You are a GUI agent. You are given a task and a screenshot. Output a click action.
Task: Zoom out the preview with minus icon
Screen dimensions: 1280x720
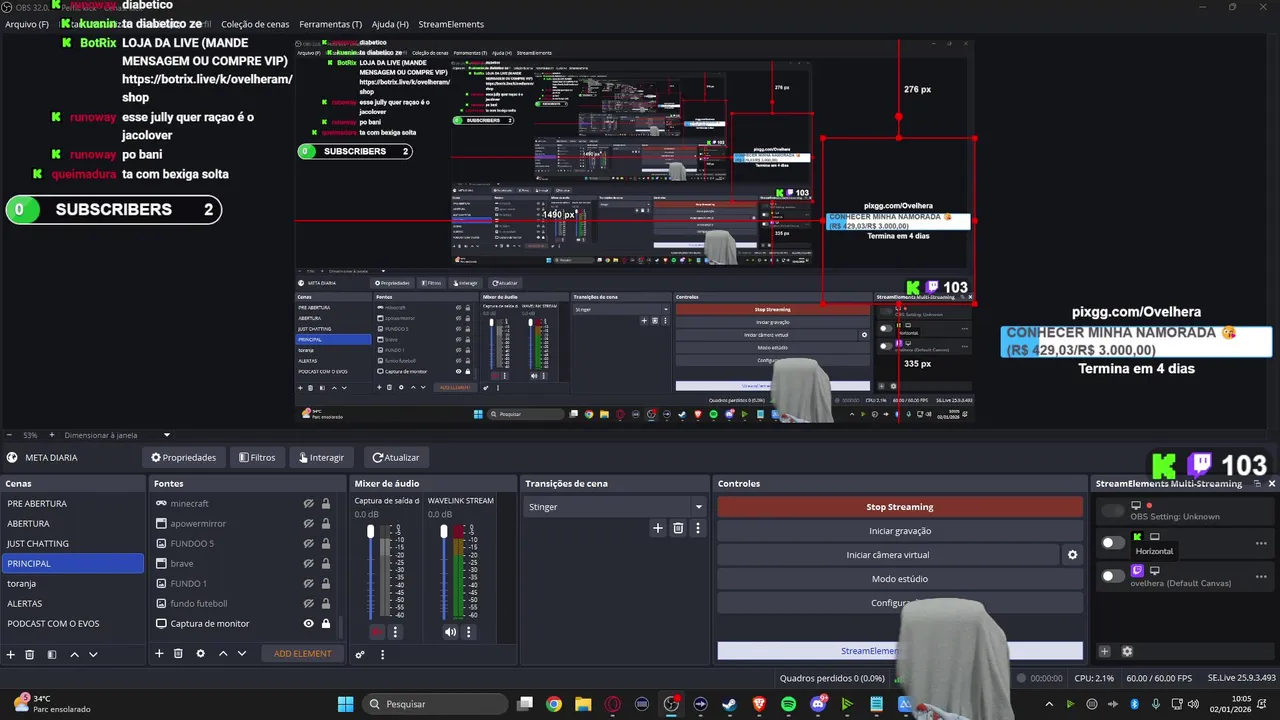click(x=9, y=435)
